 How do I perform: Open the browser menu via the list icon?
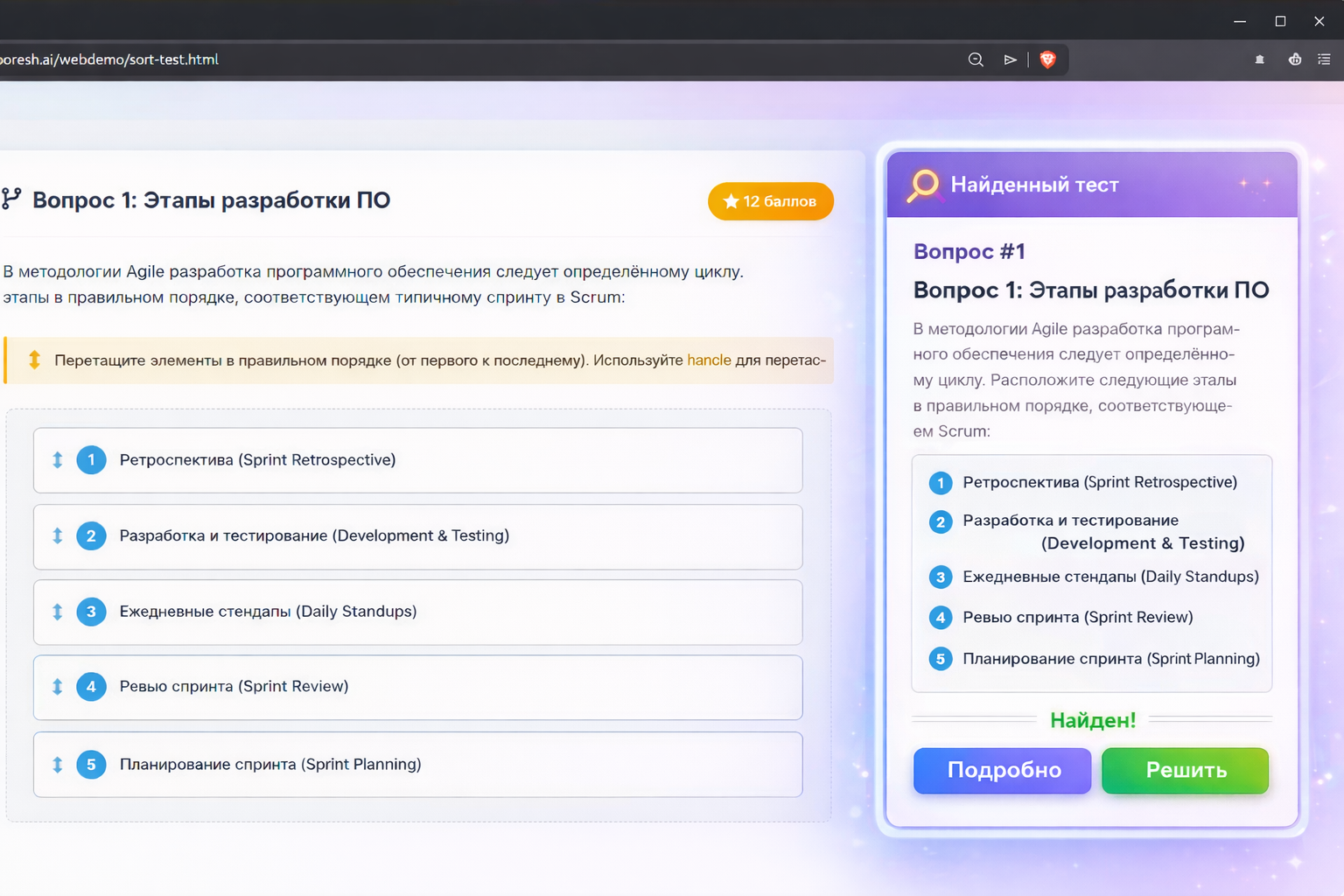tap(1324, 59)
